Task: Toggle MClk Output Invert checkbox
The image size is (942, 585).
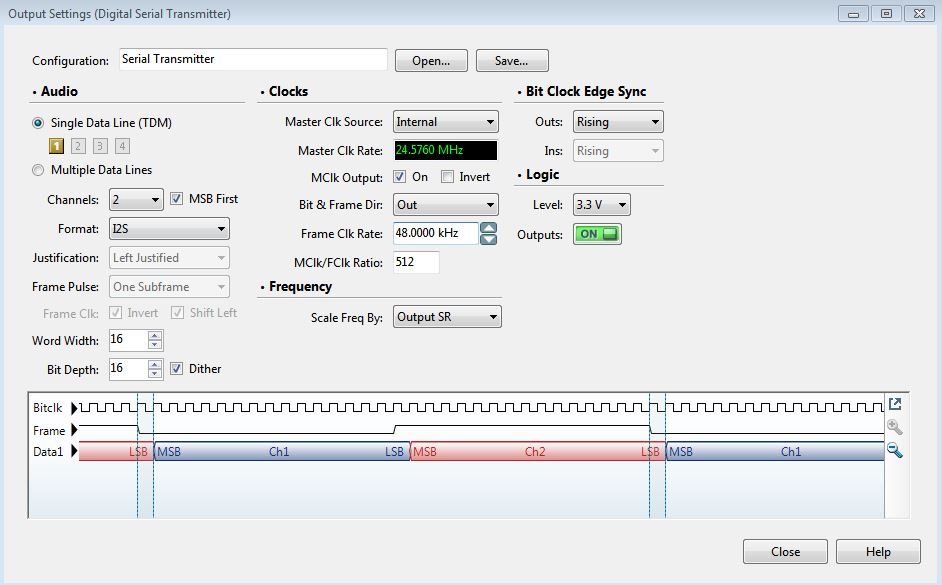Action: [x=447, y=177]
